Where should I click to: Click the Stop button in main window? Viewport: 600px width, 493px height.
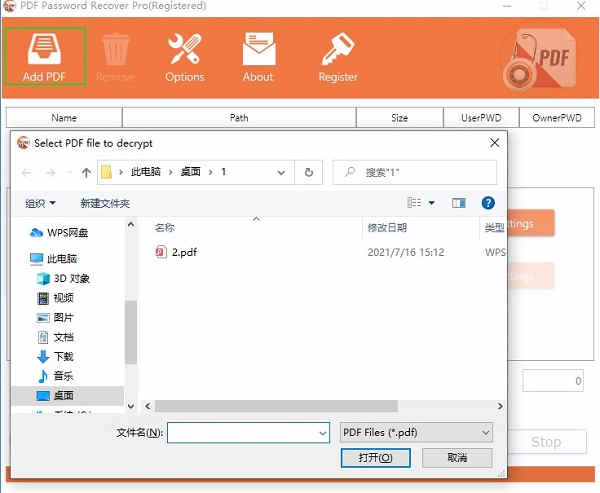coord(546,442)
